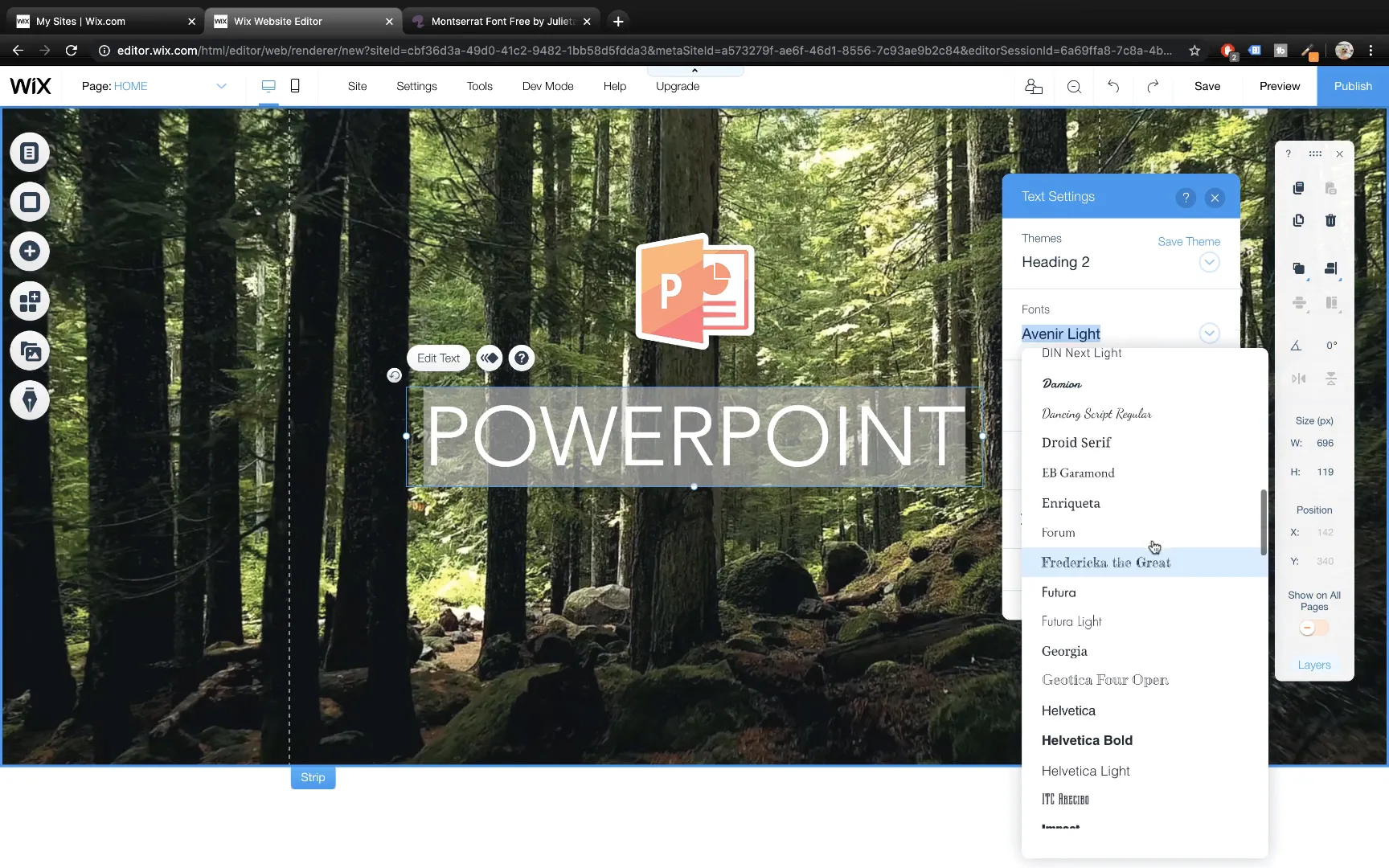Select the Helvetica Bold font
1389x868 pixels.
[1145, 740]
